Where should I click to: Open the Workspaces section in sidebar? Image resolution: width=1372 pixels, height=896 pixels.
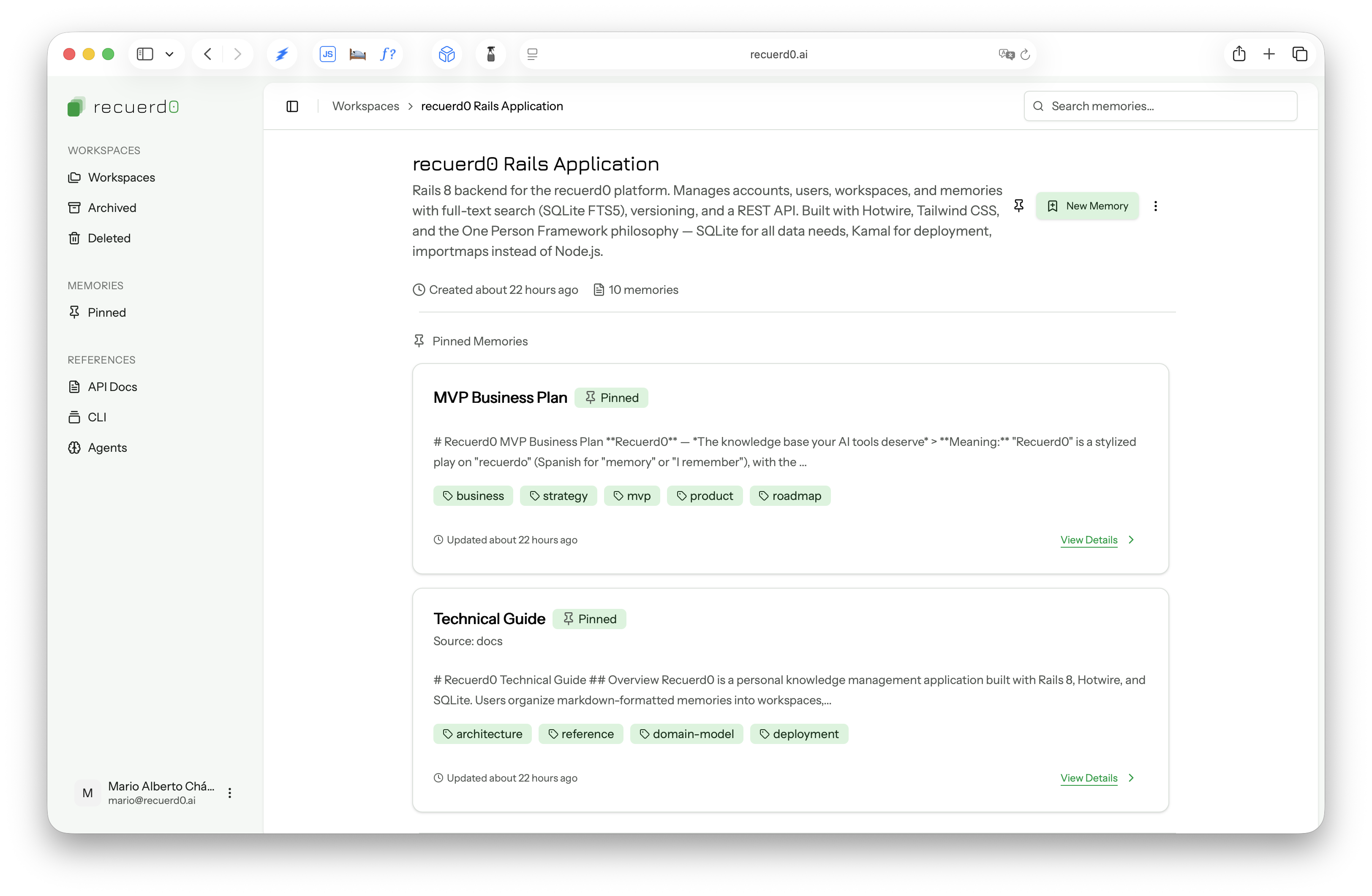121,177
